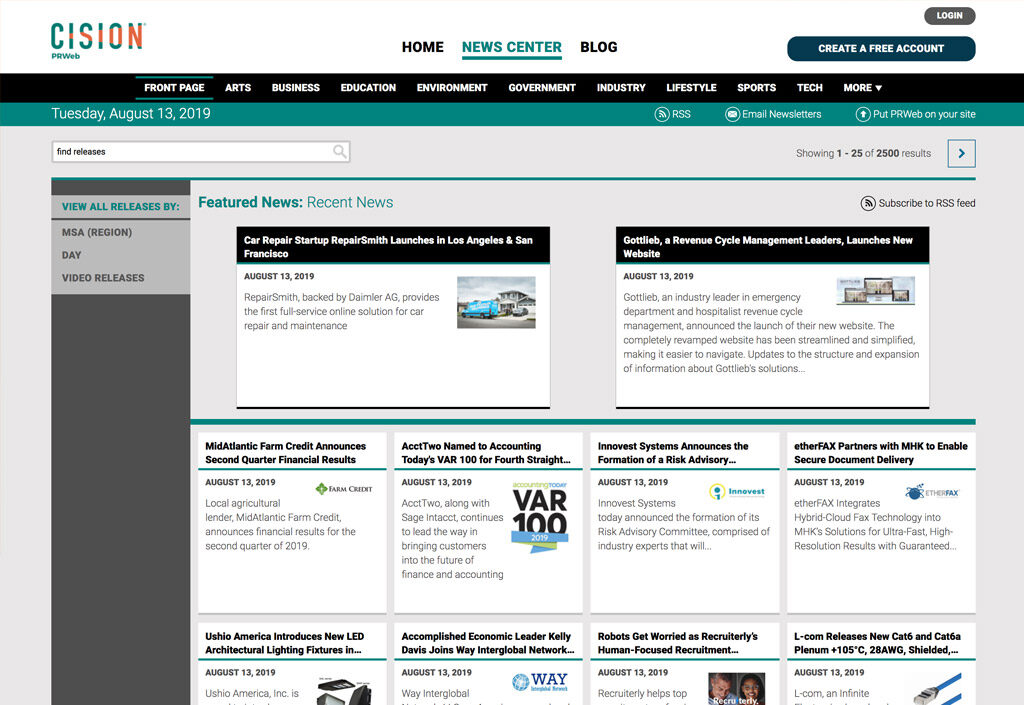Open VIDEO RELEASES in sidebar
Viewport: 1024px width, 705px height.
(103, 278)
